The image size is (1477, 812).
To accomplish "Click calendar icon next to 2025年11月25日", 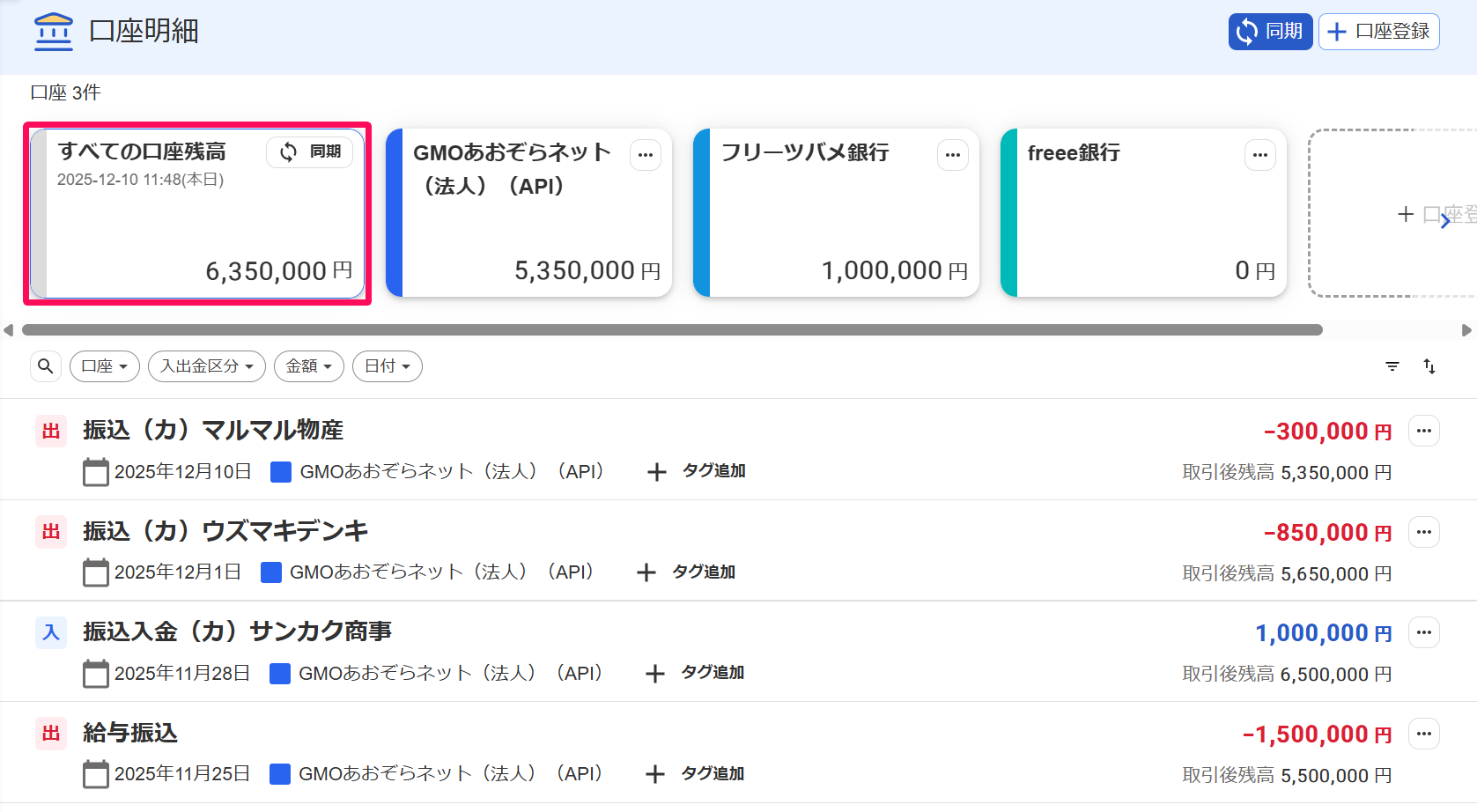I will tap(96, 774).
